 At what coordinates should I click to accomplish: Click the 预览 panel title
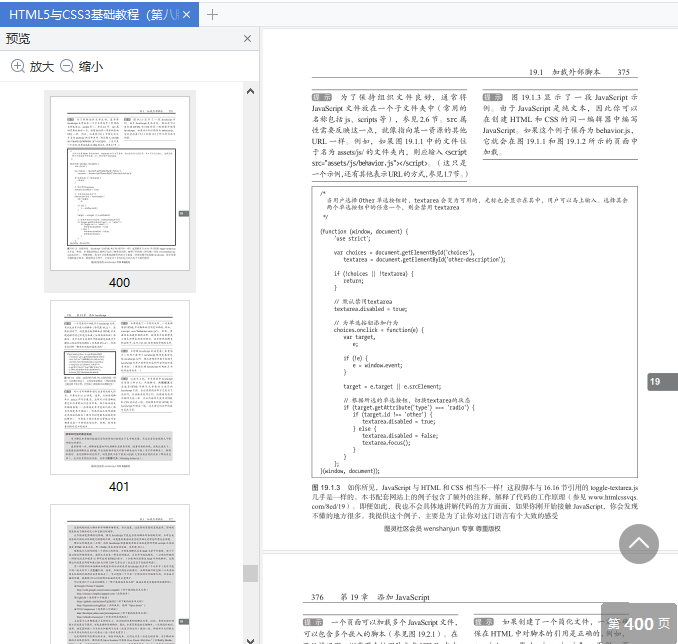(18, 38)
